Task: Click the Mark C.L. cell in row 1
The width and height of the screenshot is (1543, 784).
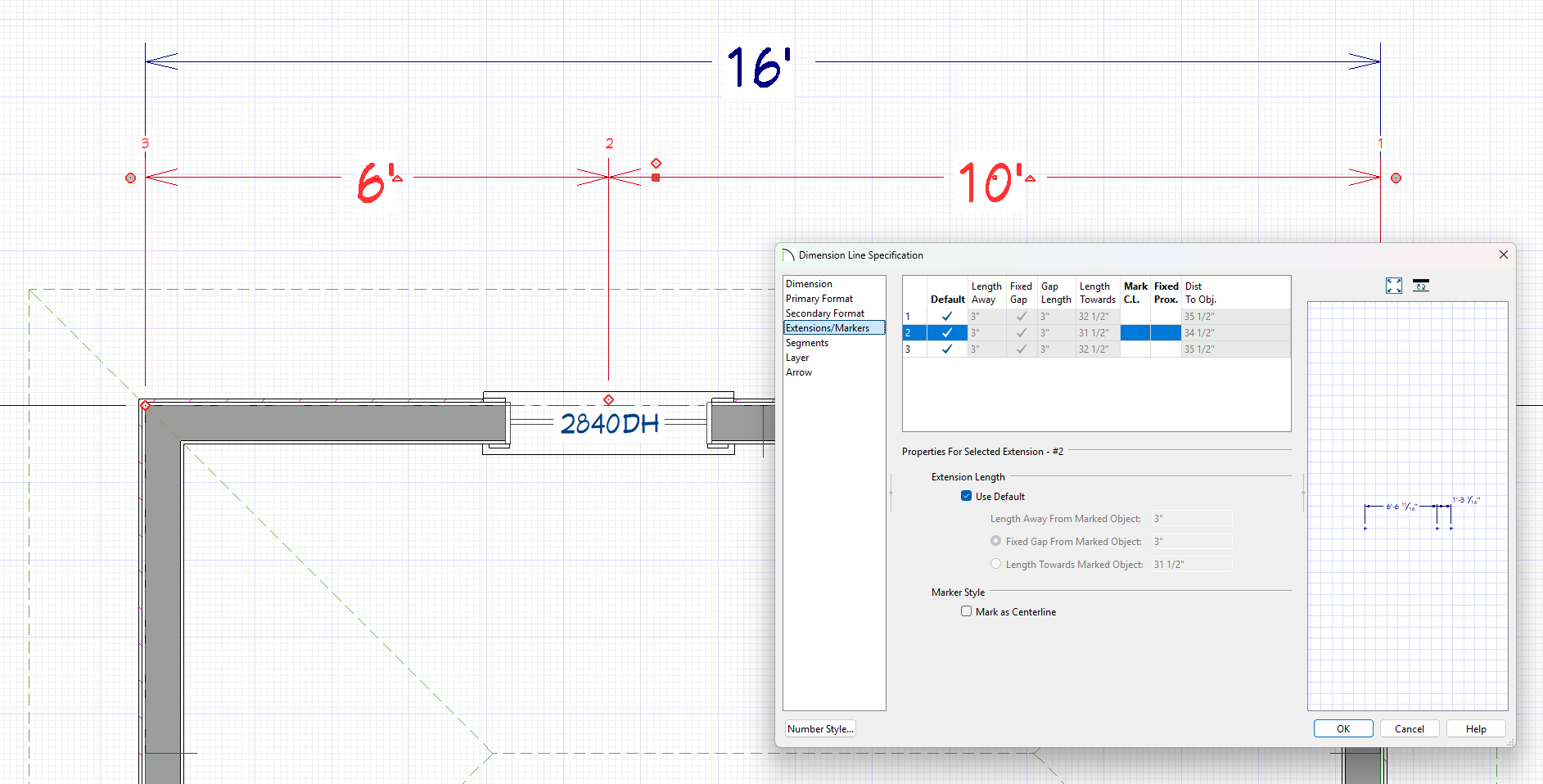Action: pos(1135,317)
